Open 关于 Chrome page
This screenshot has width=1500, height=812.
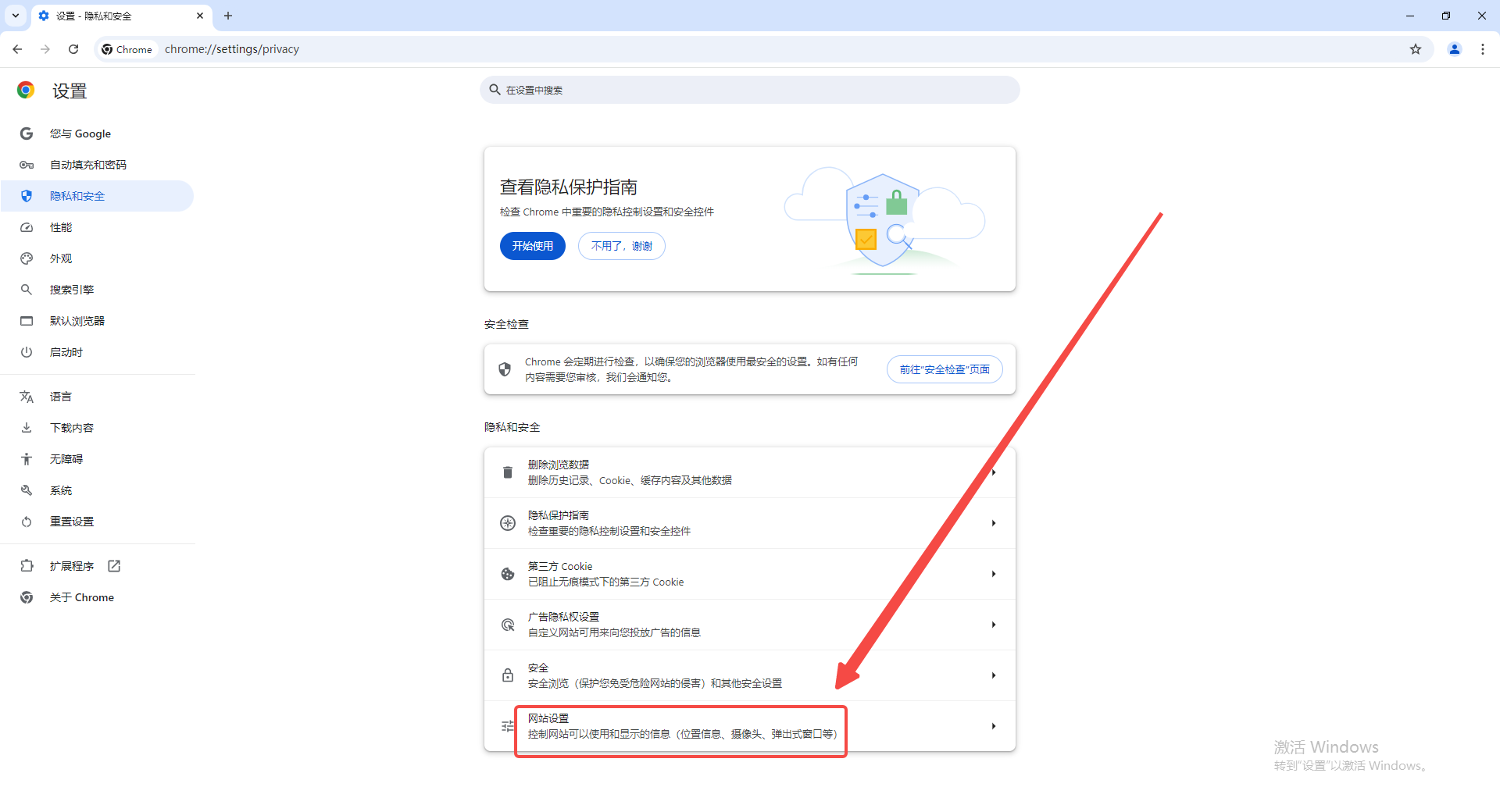pos(97,597)
